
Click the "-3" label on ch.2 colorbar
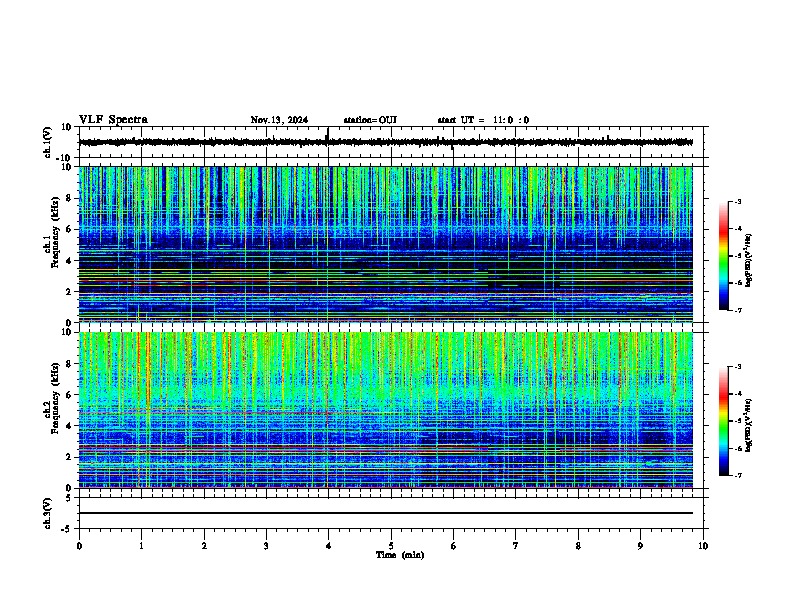click(x=738, y=367)
